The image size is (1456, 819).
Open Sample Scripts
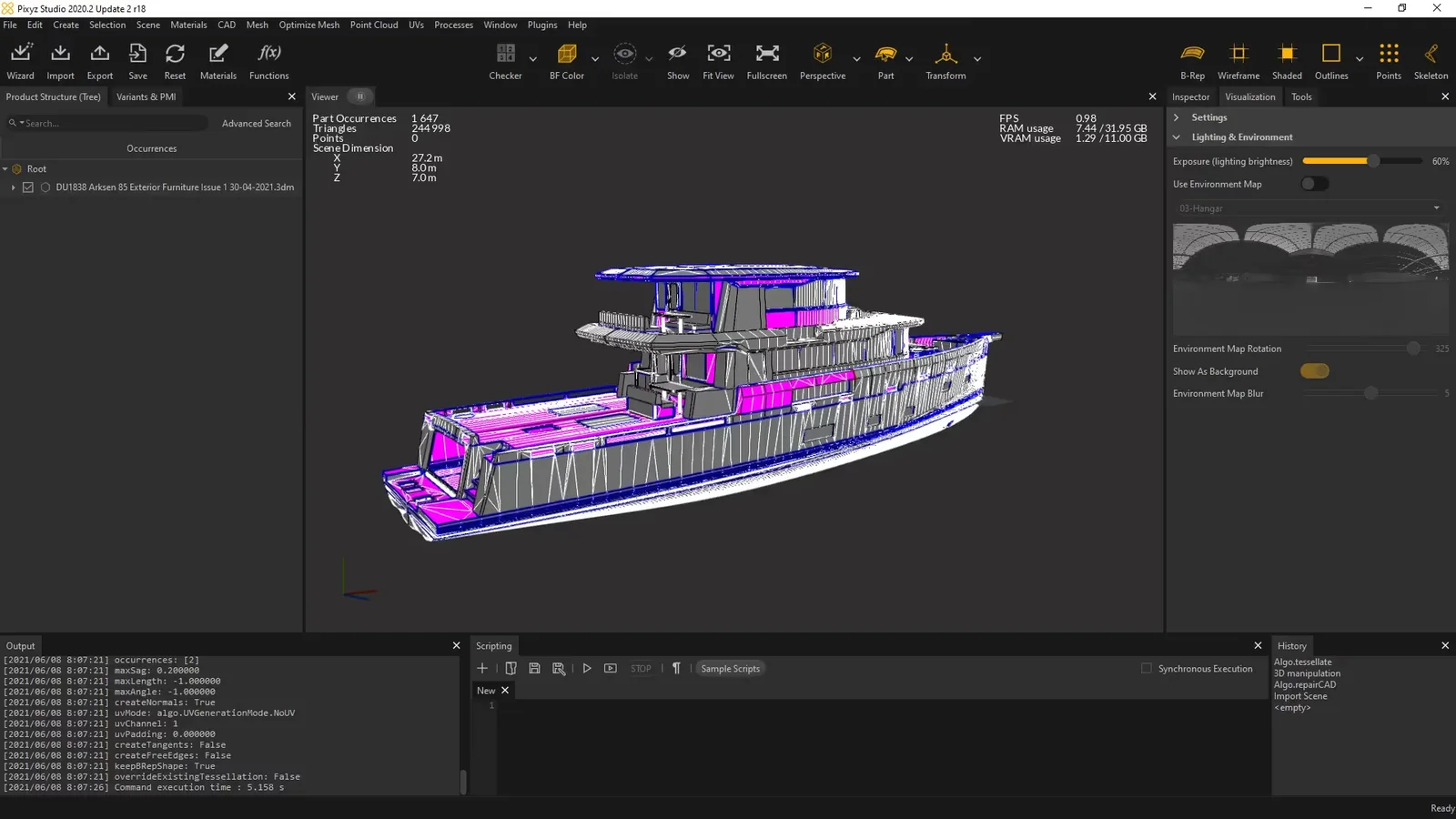[x=730, y=668]
